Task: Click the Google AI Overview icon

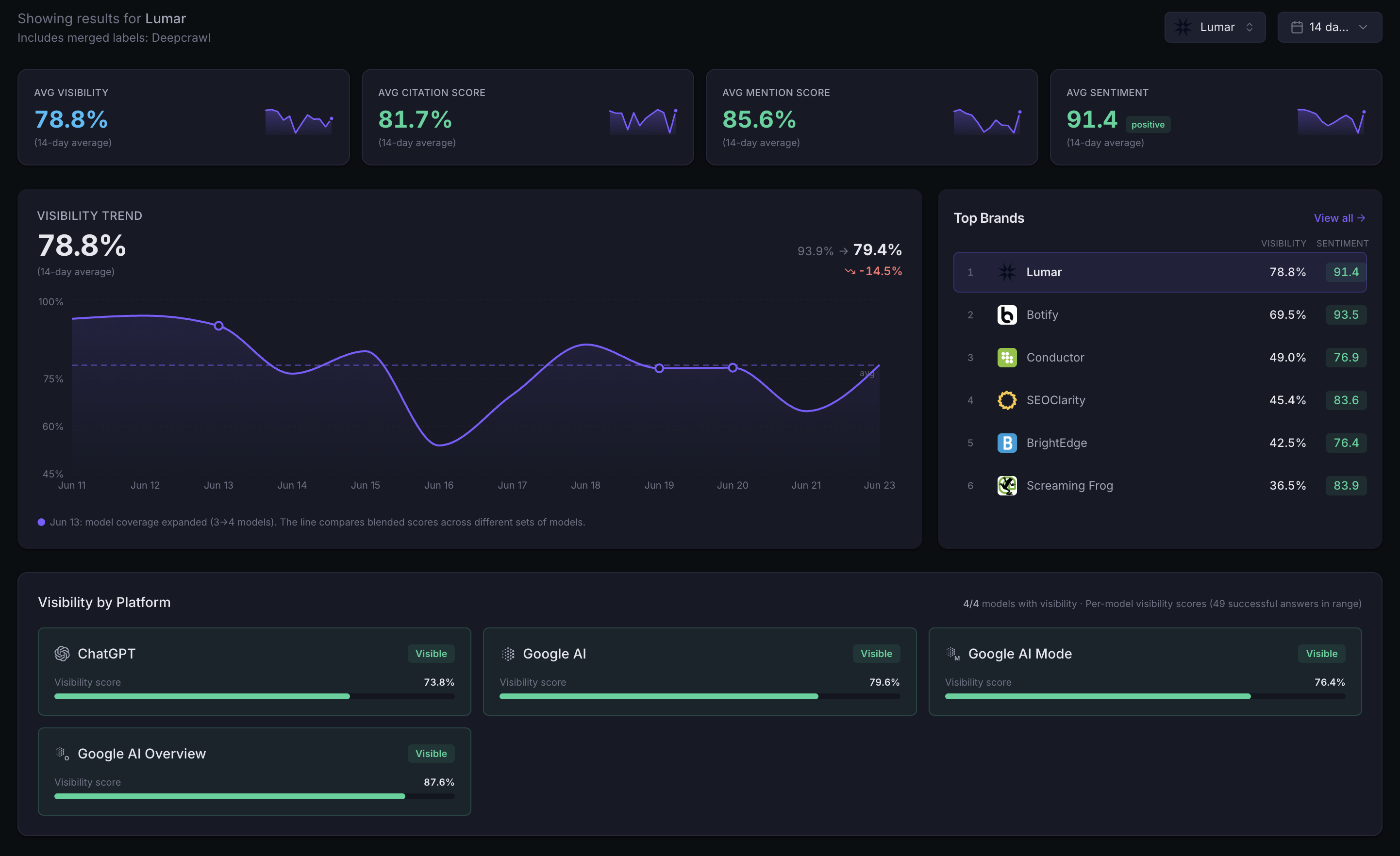Action: click(x=62, y=754)
